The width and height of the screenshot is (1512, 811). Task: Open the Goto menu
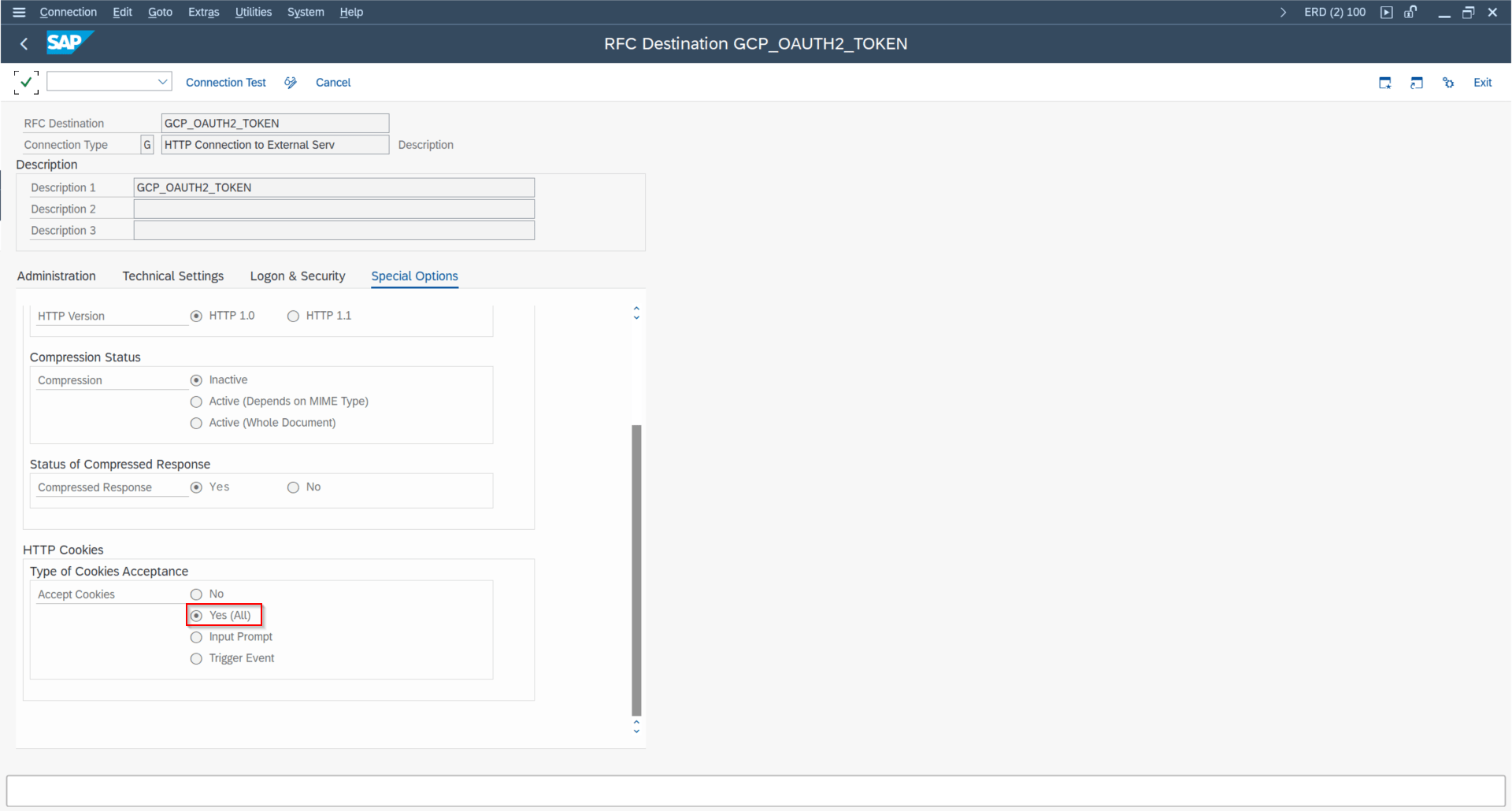pos(160,12)
